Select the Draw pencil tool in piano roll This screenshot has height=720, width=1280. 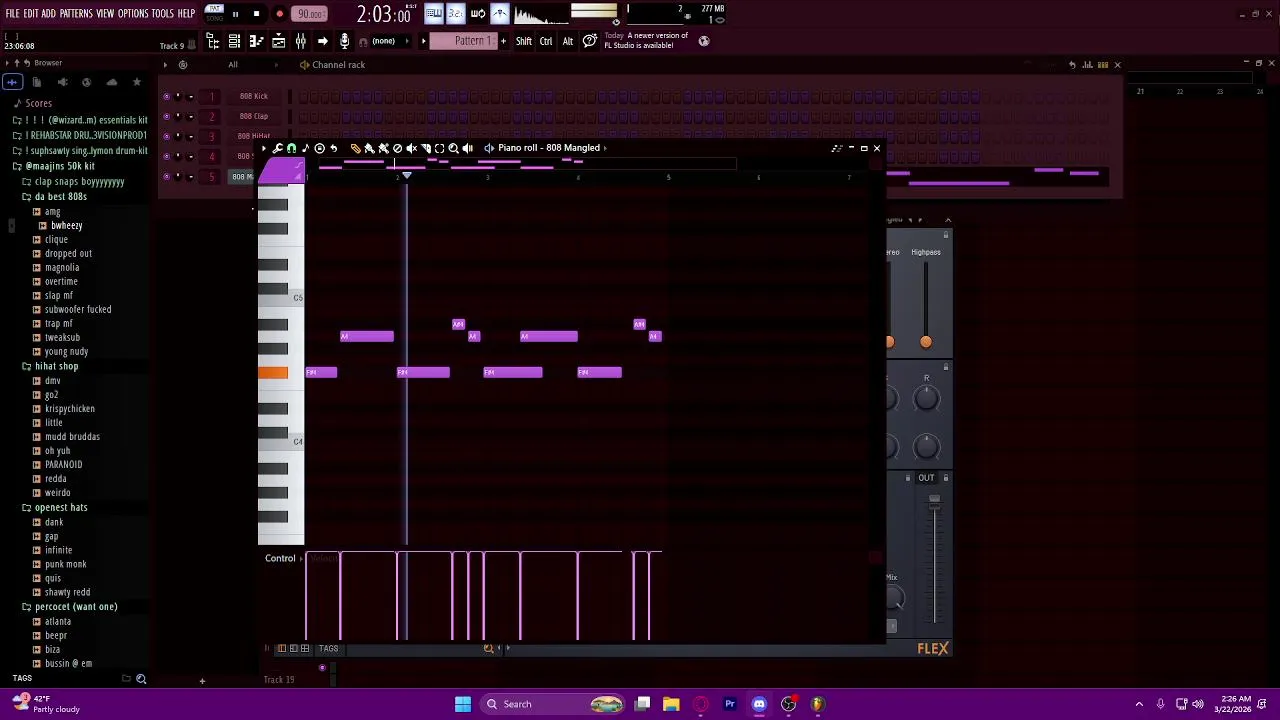[356, 148]
